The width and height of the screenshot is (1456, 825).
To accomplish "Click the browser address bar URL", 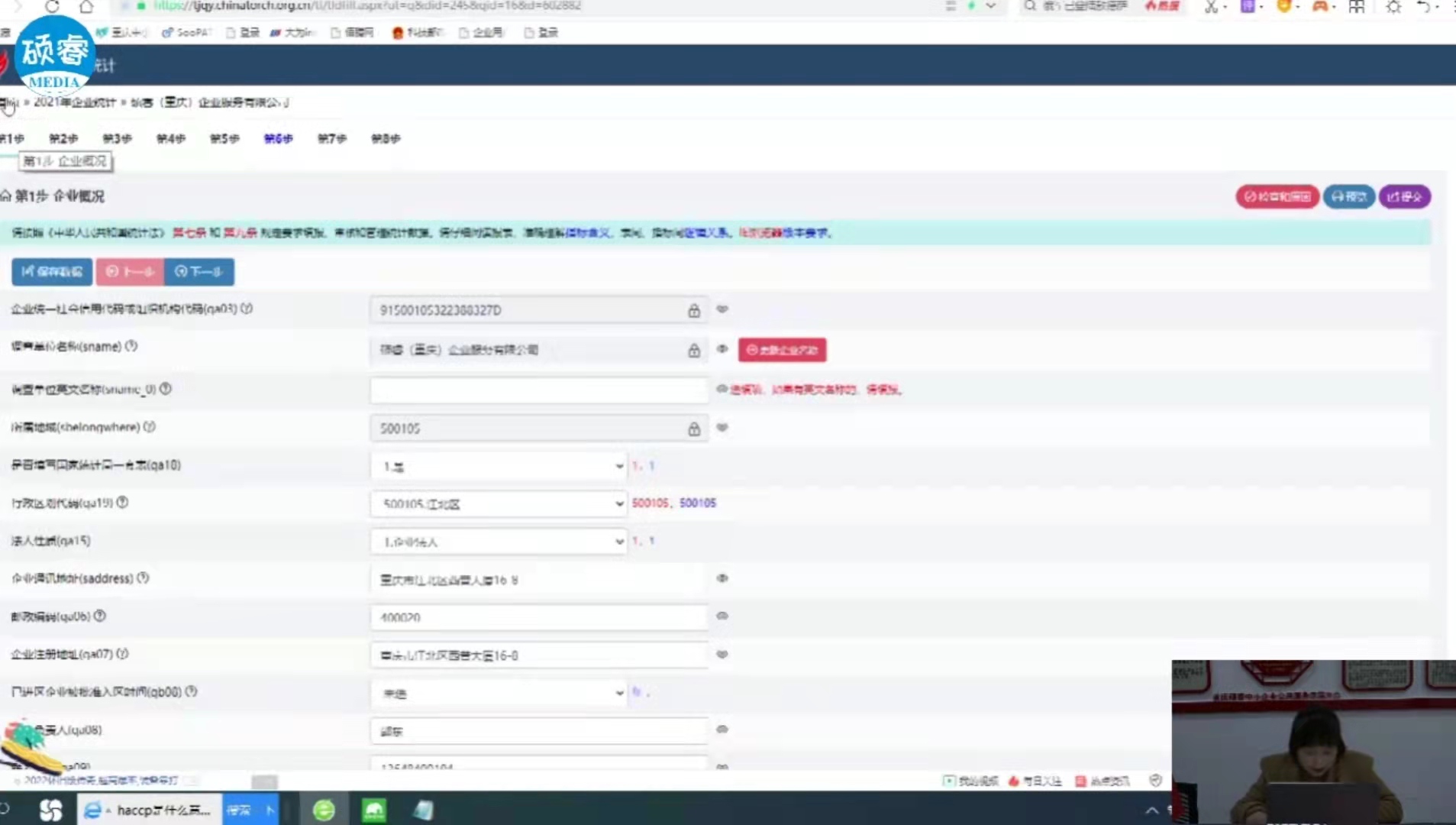I will (x=366, y=6).
